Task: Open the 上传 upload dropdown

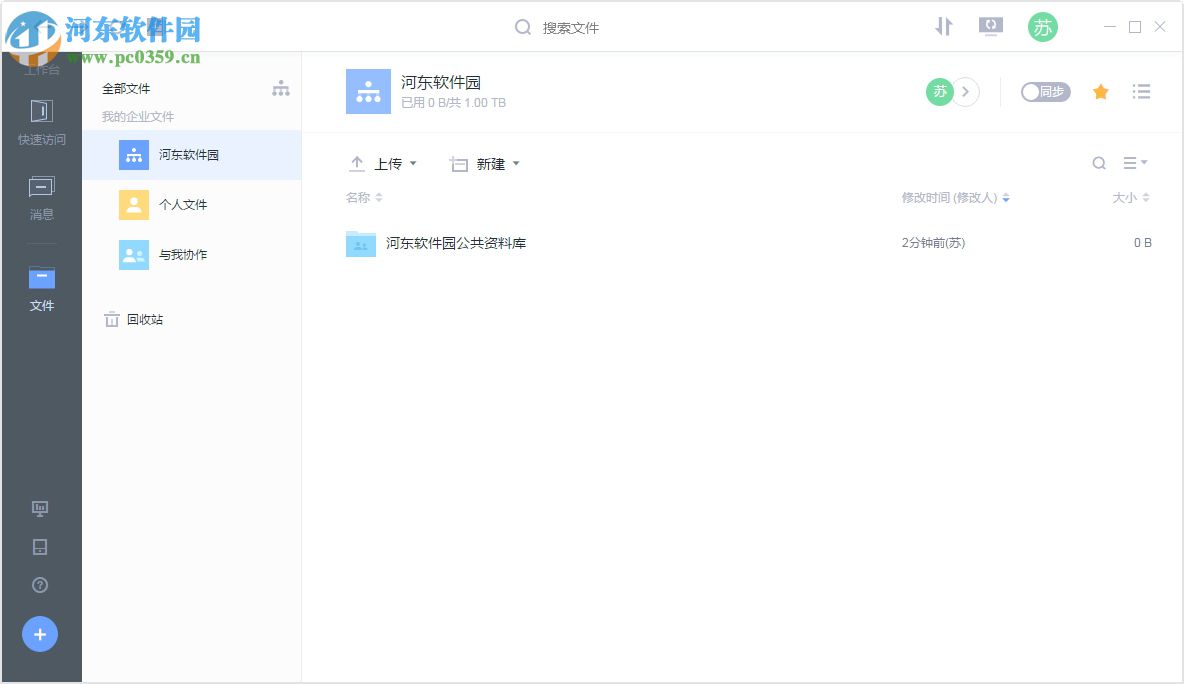Action: (x=383, y=163)
